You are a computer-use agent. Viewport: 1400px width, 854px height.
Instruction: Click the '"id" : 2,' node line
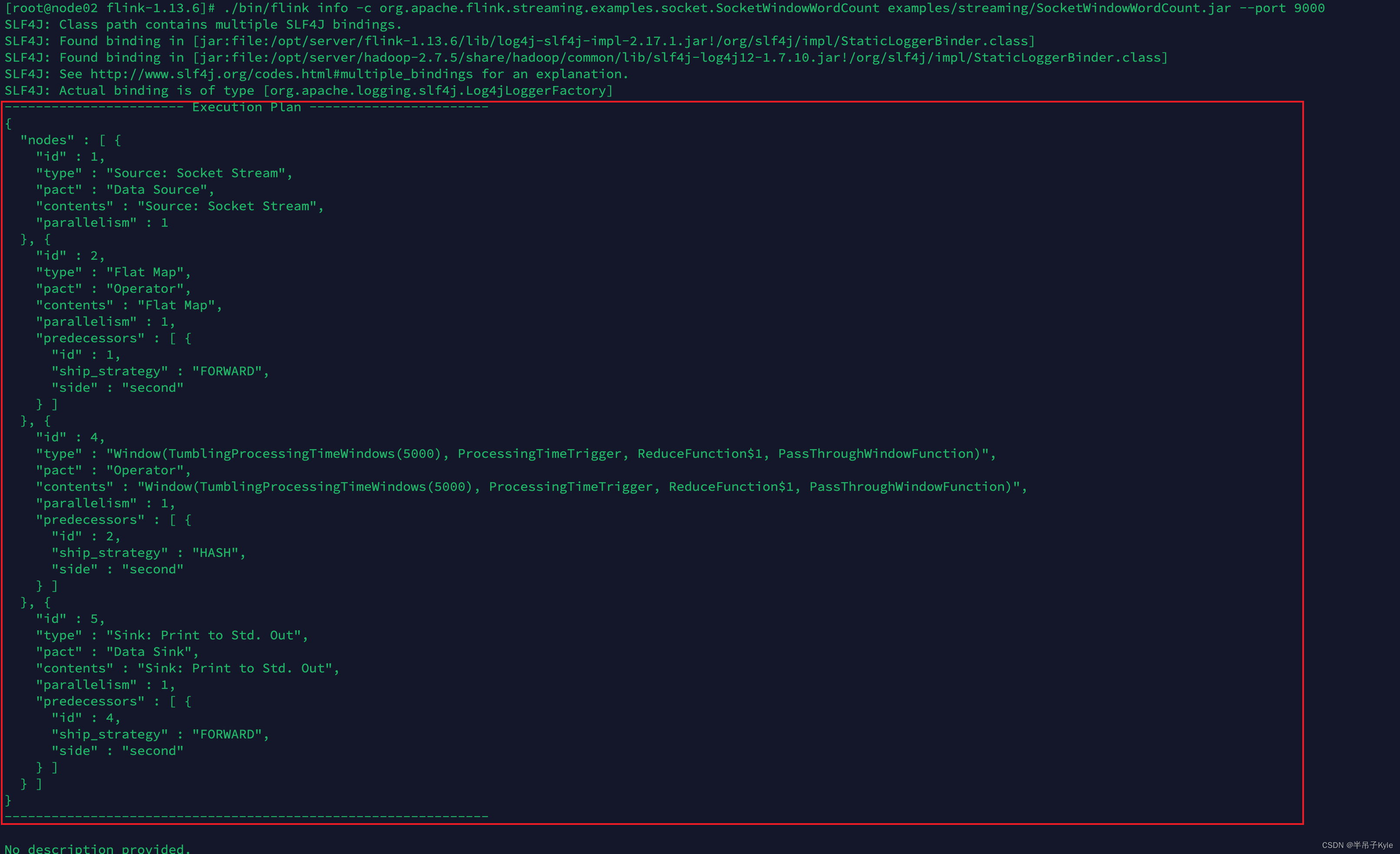[70, 256]
